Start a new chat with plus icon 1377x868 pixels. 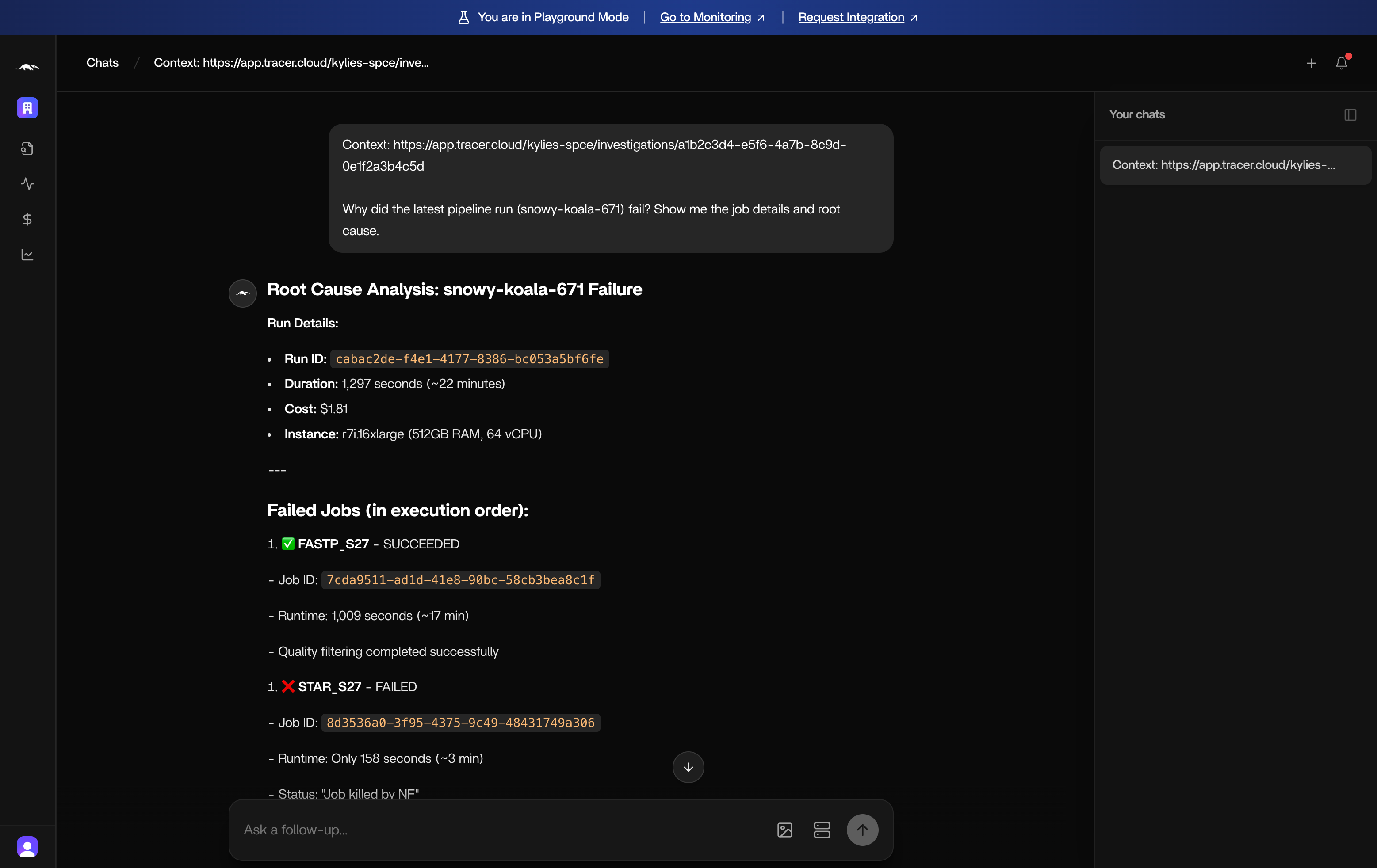click(x=1311, y=64)
